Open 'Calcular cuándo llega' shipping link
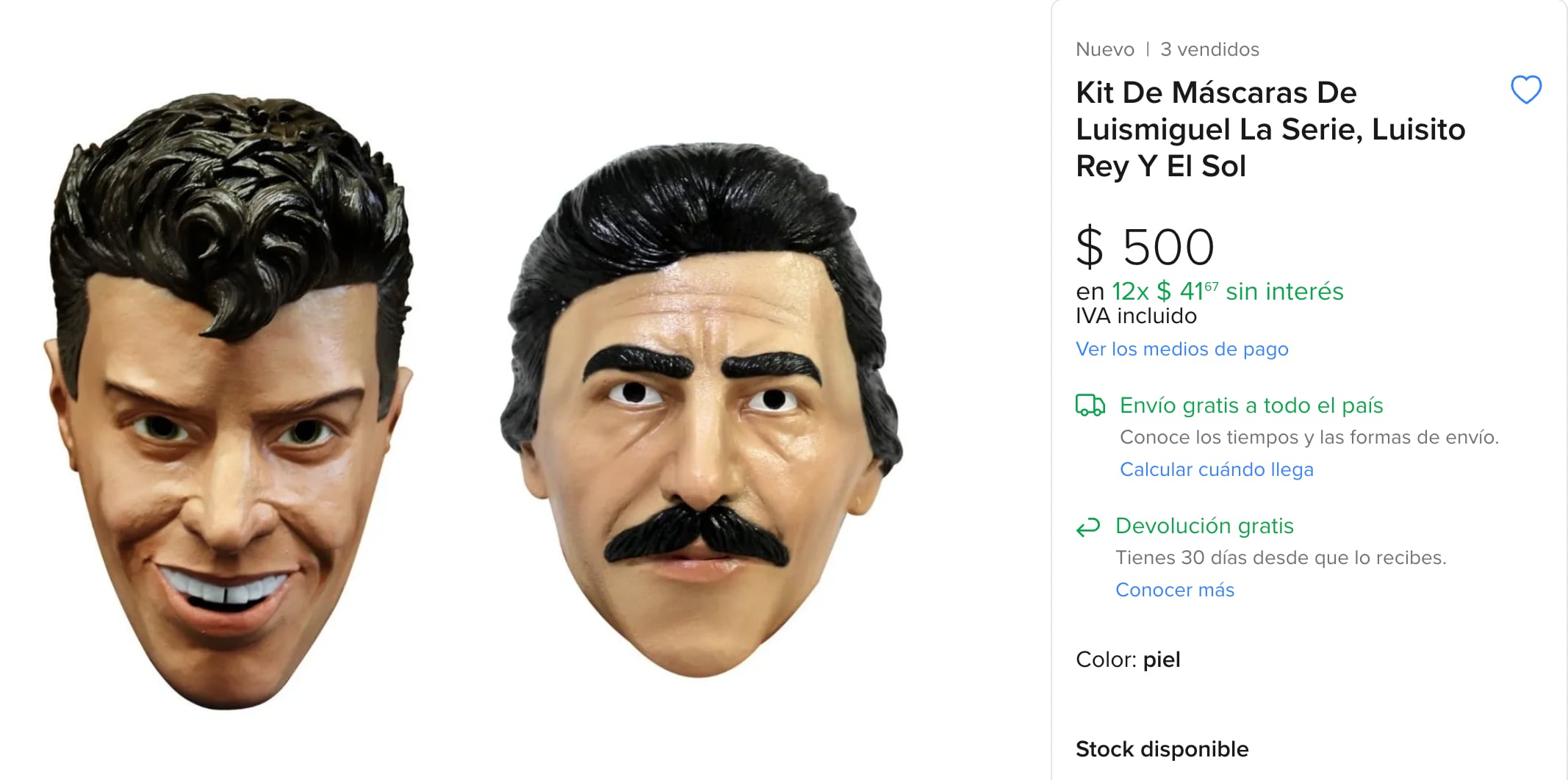 point(1216,469)
